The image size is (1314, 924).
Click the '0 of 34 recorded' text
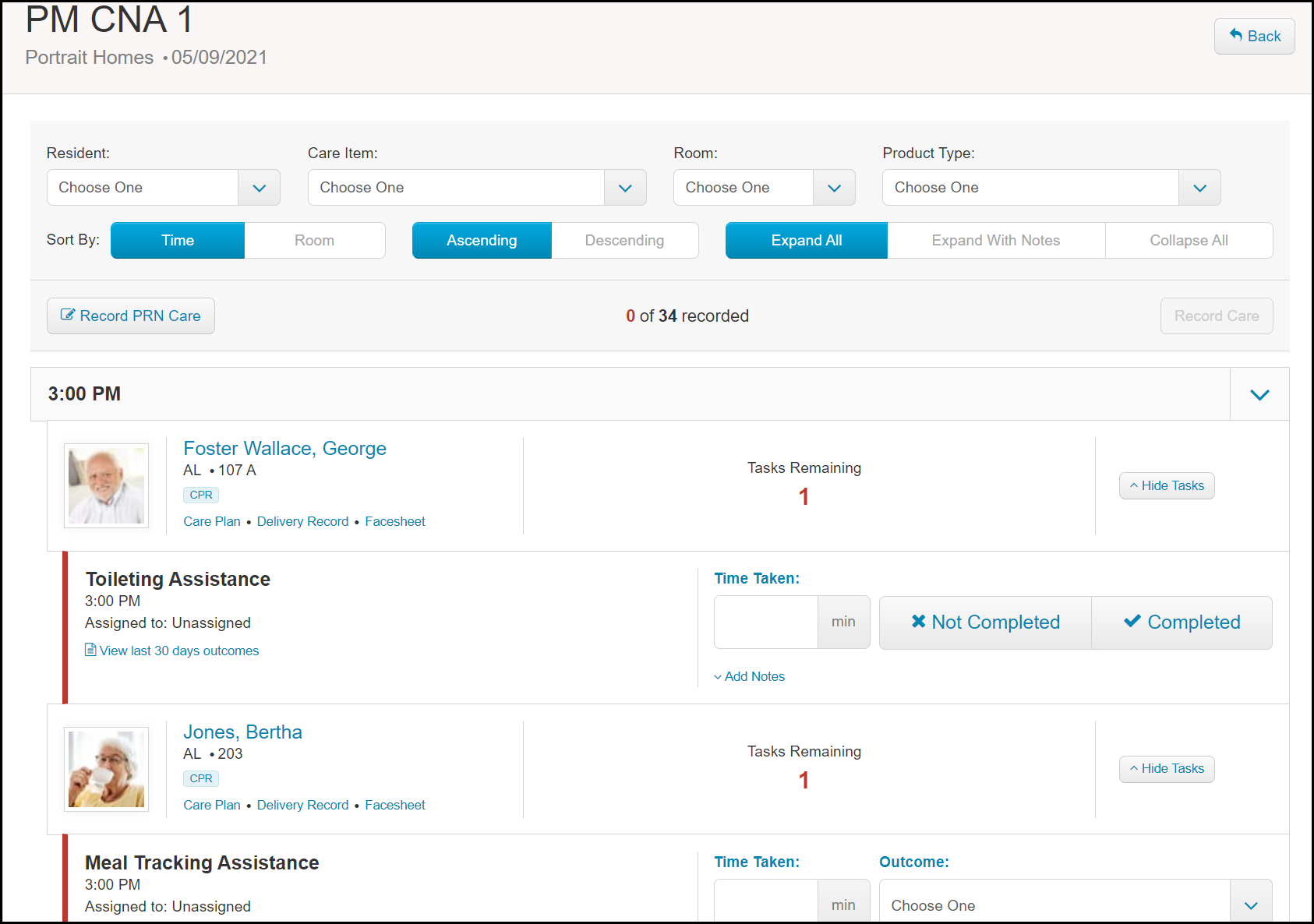click(x=687, y=316)
